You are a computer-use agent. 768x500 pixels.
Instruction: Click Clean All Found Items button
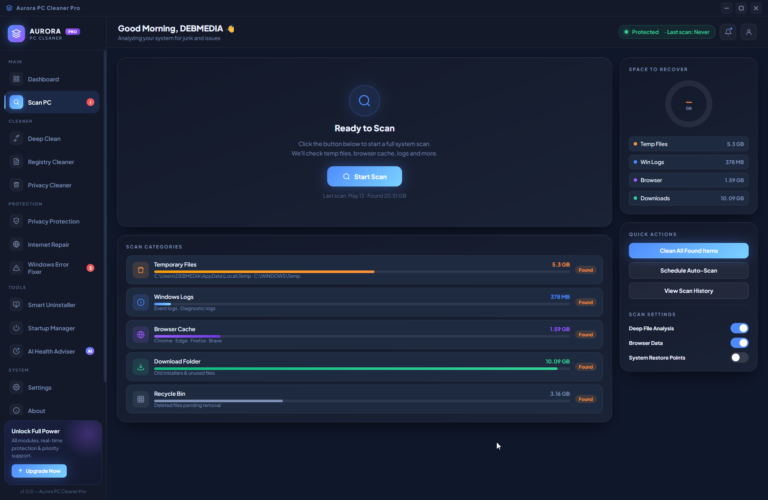pyautogui.click(x=688, y=251)
